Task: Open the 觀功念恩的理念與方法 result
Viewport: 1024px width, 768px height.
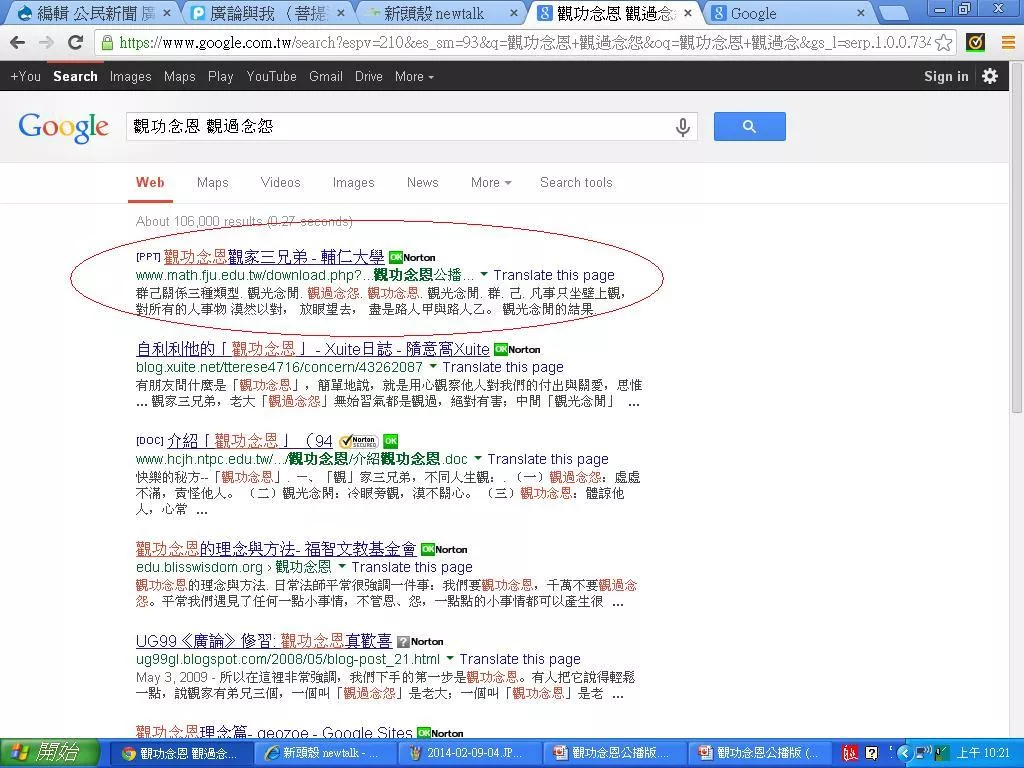Action: (276, 549)
